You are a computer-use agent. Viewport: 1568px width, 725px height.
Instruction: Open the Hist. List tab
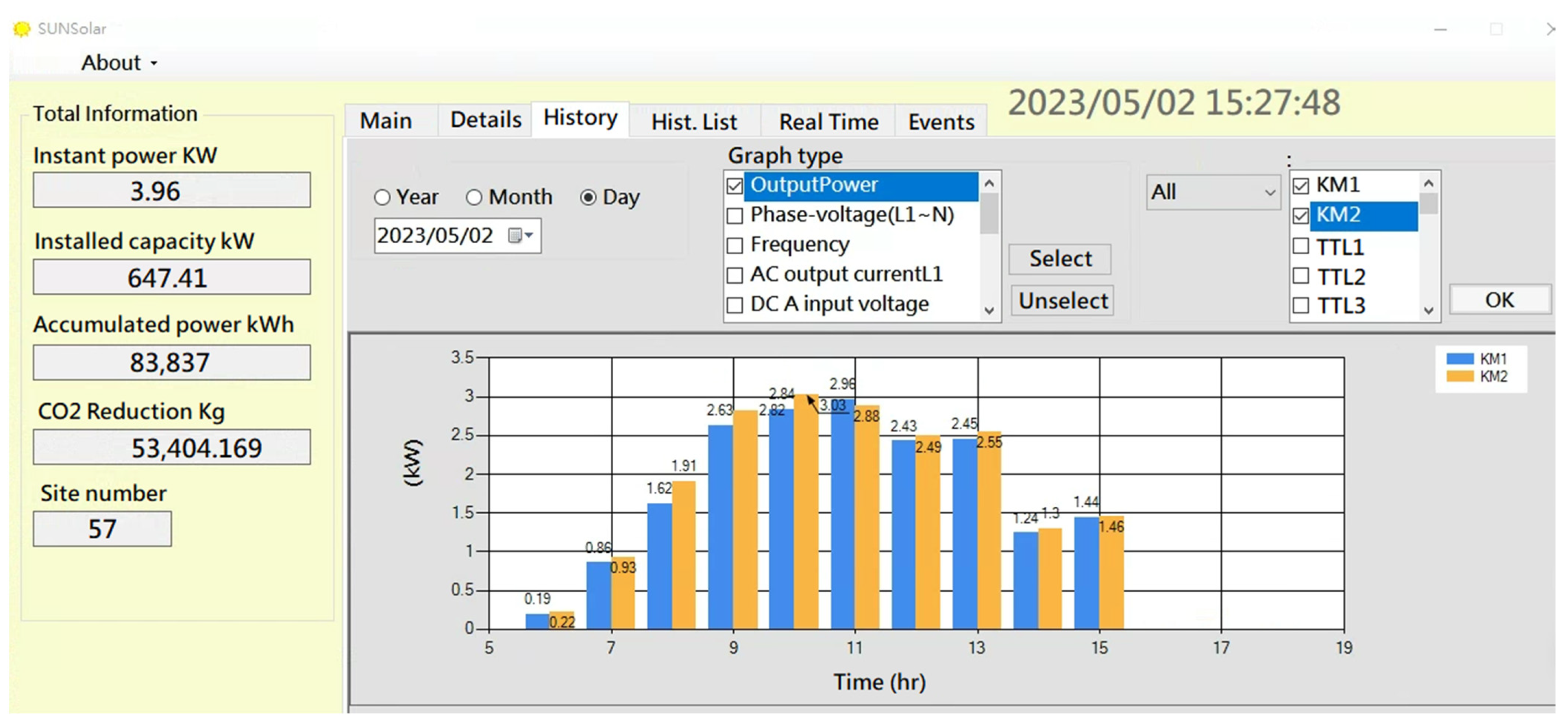click(x=694, y=122)
